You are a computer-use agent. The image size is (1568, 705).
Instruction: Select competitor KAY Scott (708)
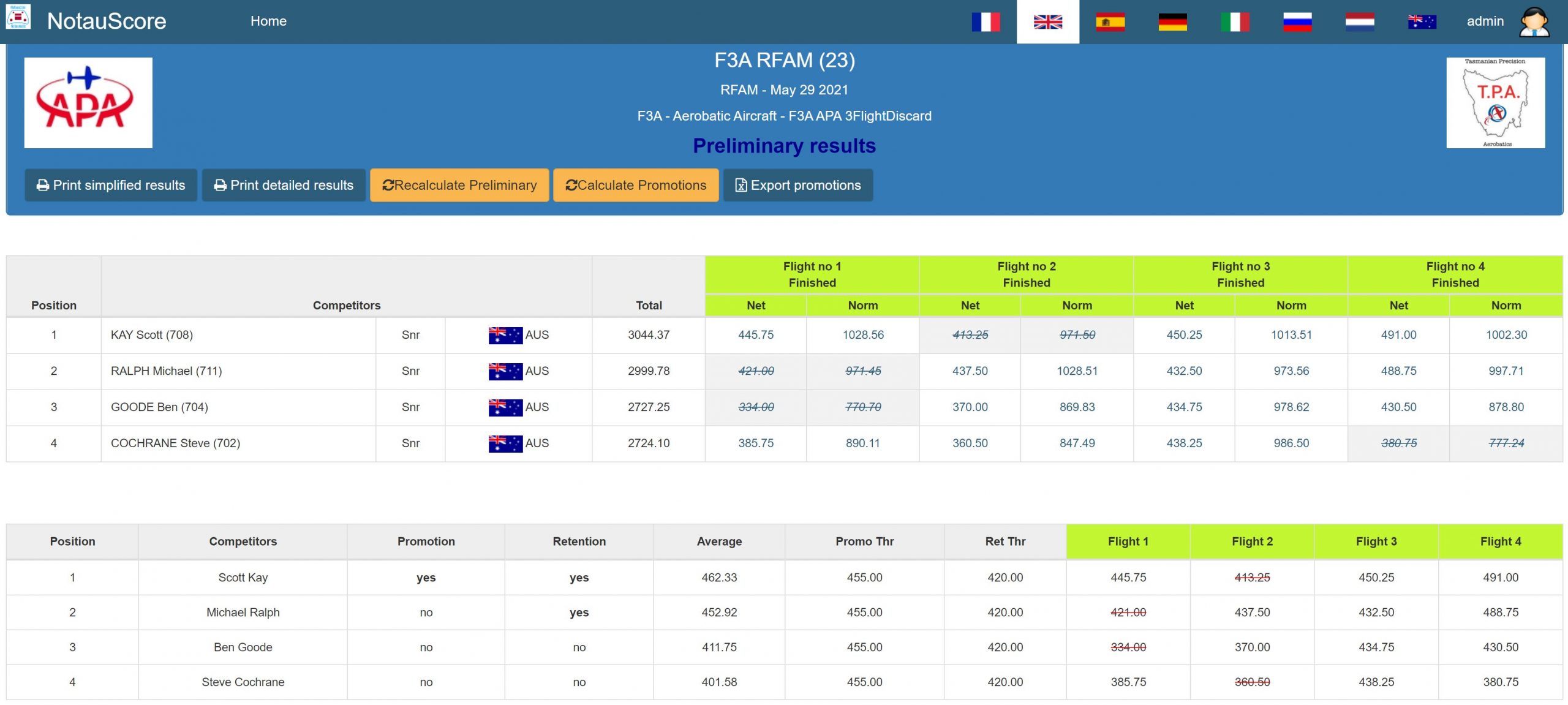[152, 335]
